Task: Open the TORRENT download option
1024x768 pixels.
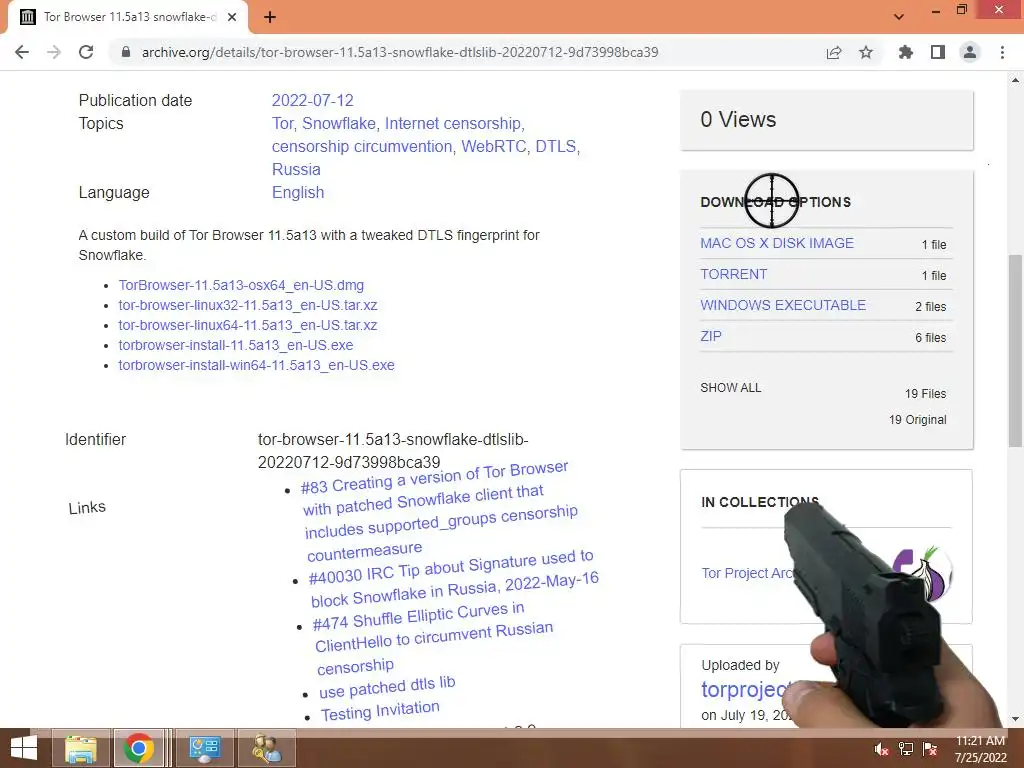Action: (x=733, y=274)
